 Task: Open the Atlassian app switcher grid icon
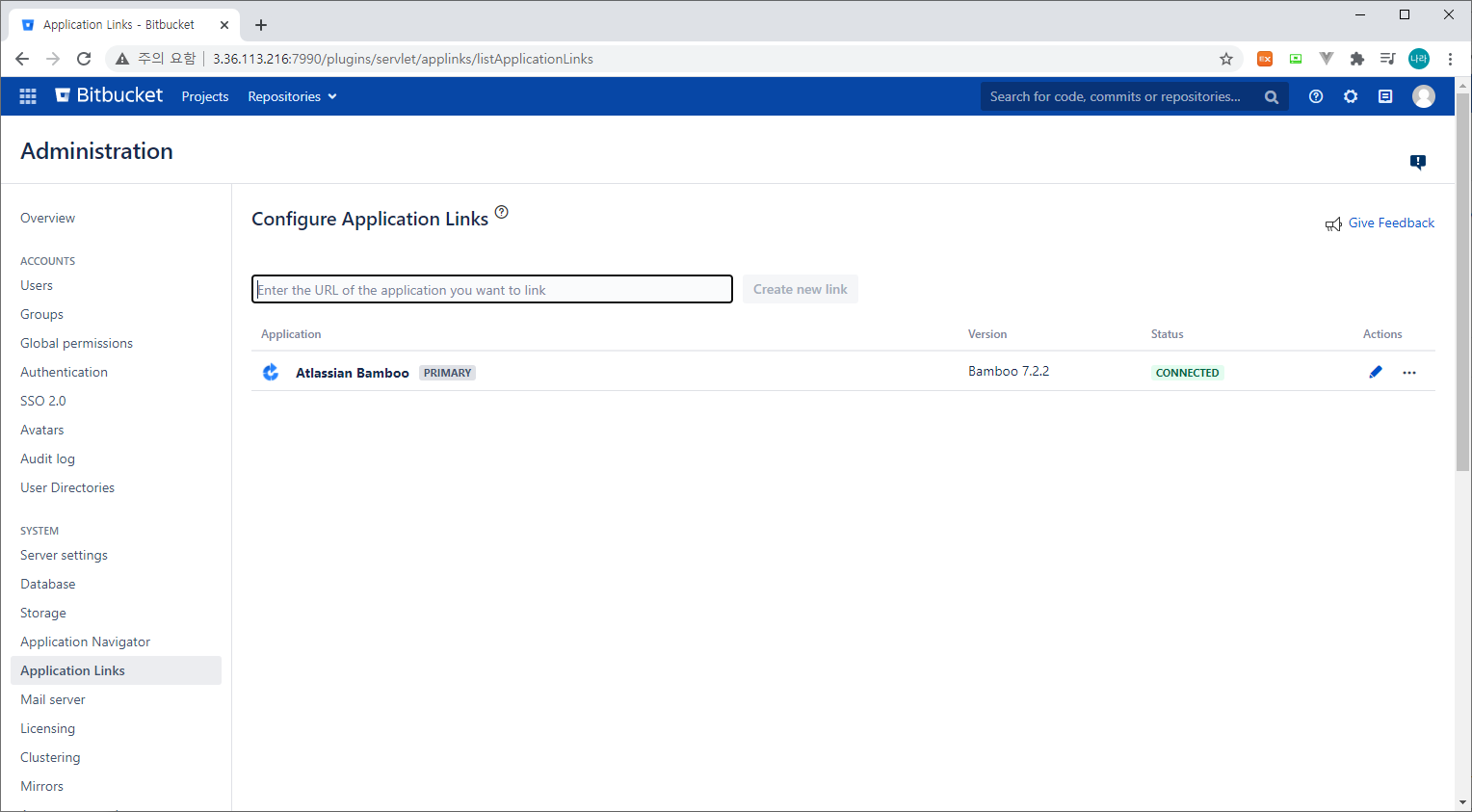coord(27,95)
